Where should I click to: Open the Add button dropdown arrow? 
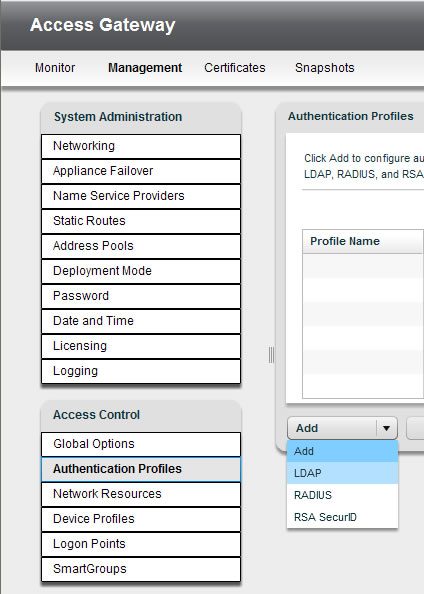(x=386, y=428)
